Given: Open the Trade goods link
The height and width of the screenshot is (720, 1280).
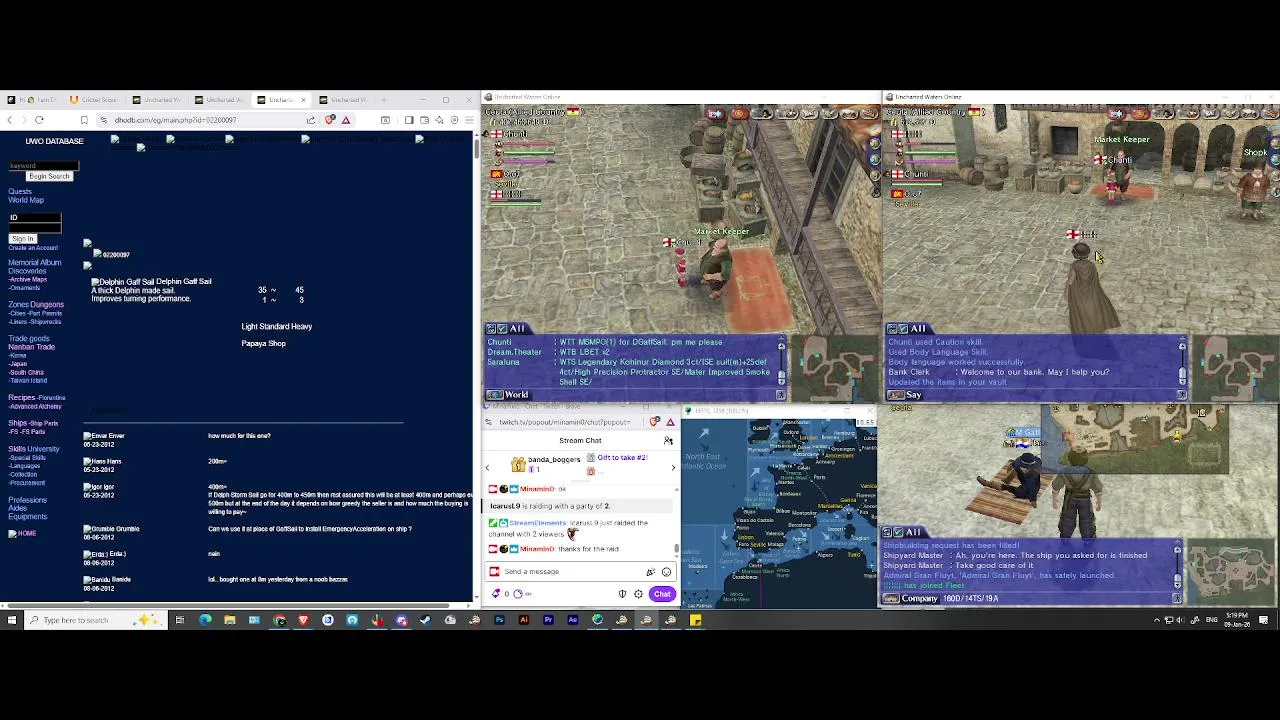Looking at the screenshot, I should (x=29, y=338).
